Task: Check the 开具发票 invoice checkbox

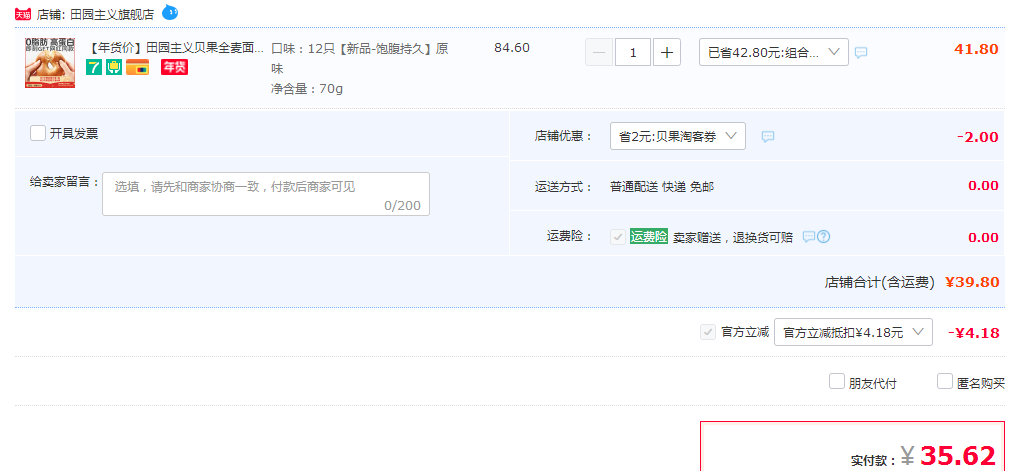Action: [38, 134]
